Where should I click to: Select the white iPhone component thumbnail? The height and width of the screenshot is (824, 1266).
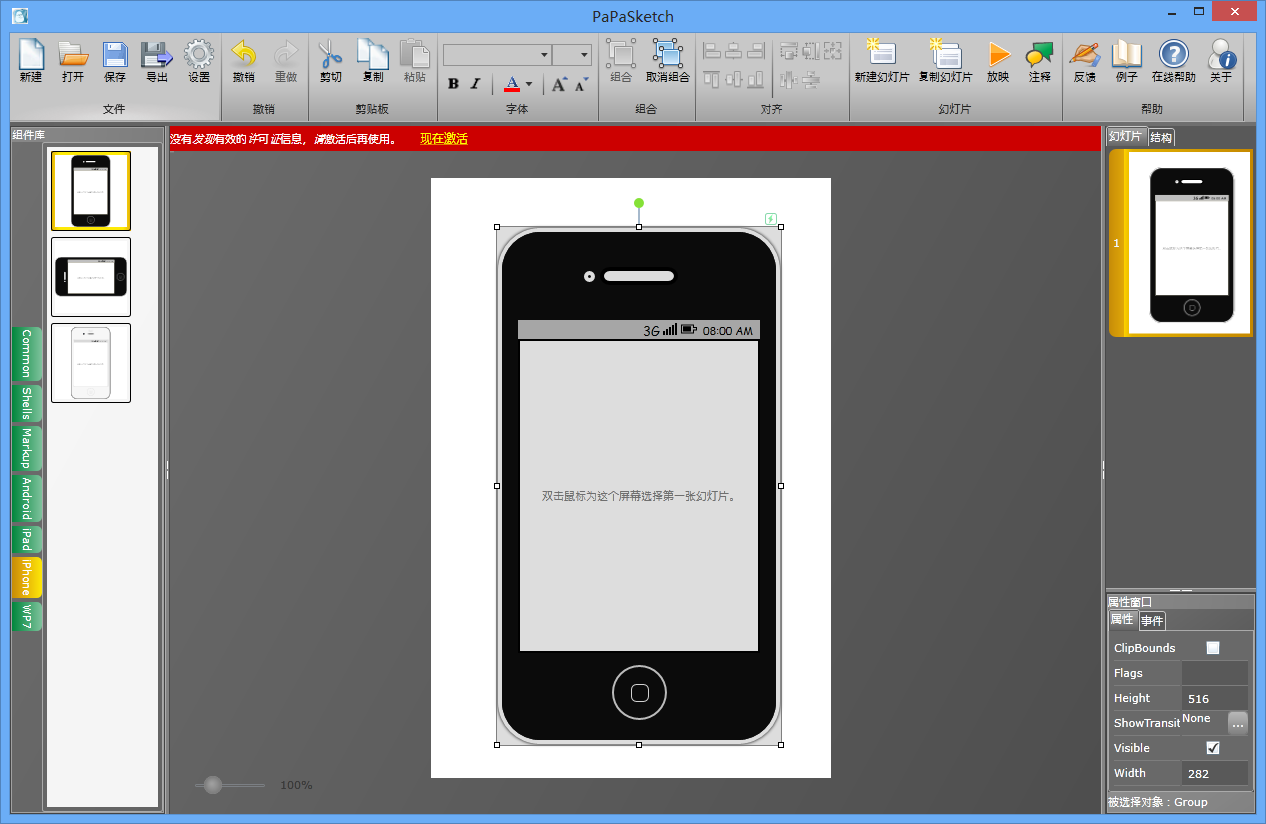91,363
